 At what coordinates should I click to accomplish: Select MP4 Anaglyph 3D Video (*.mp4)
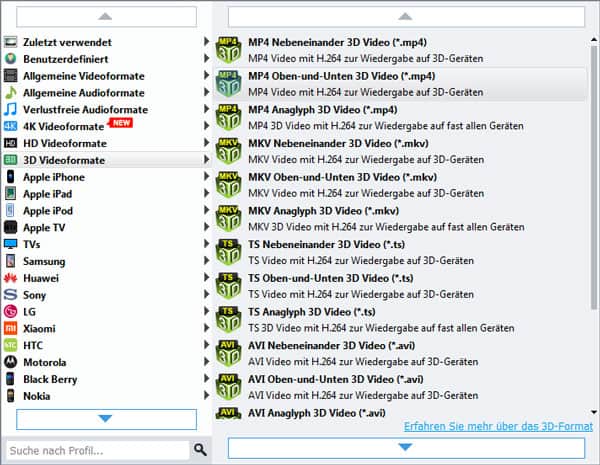(x=400, y=117)
